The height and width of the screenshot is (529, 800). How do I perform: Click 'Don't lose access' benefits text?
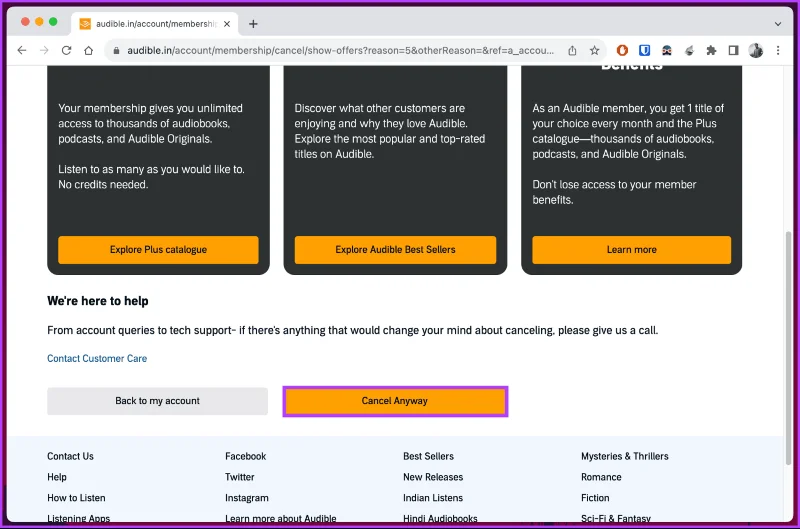tap(614, 192)
